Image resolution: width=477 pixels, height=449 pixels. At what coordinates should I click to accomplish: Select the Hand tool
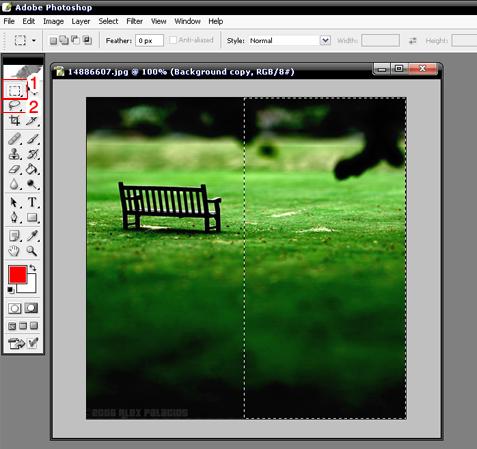coord(14,251)
